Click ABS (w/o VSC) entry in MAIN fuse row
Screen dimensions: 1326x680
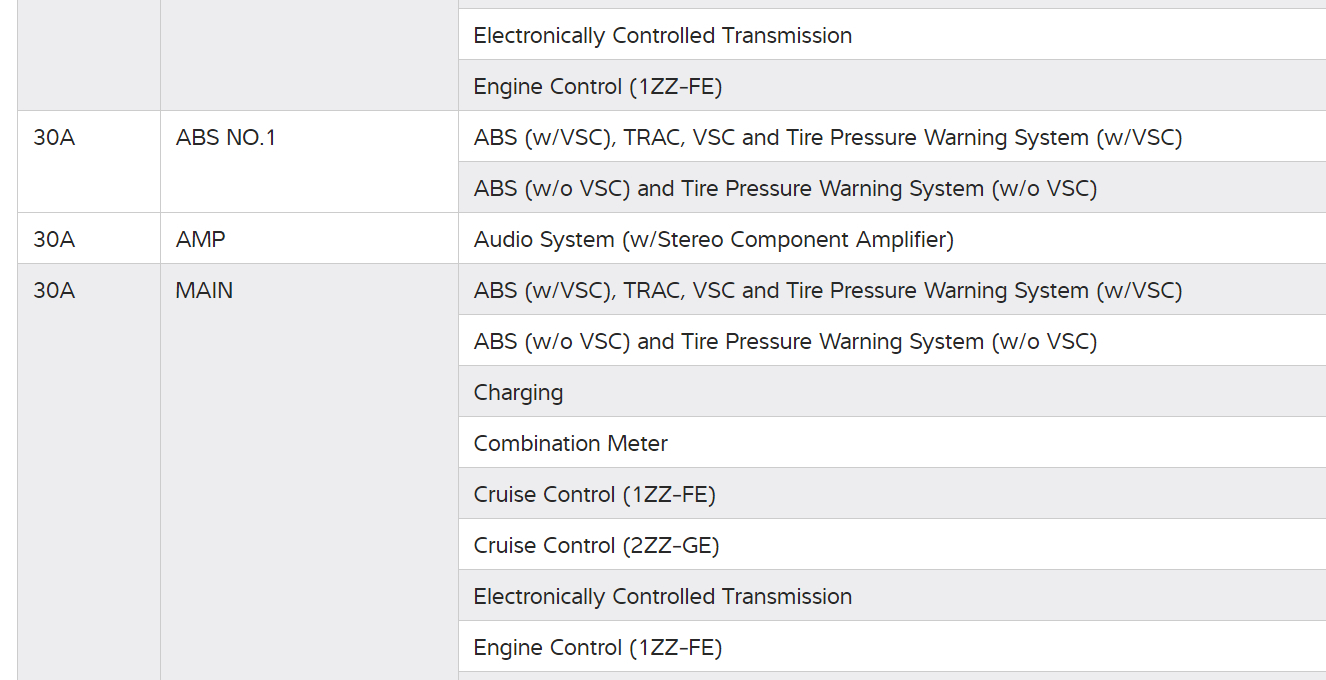(x=785, y=342)
